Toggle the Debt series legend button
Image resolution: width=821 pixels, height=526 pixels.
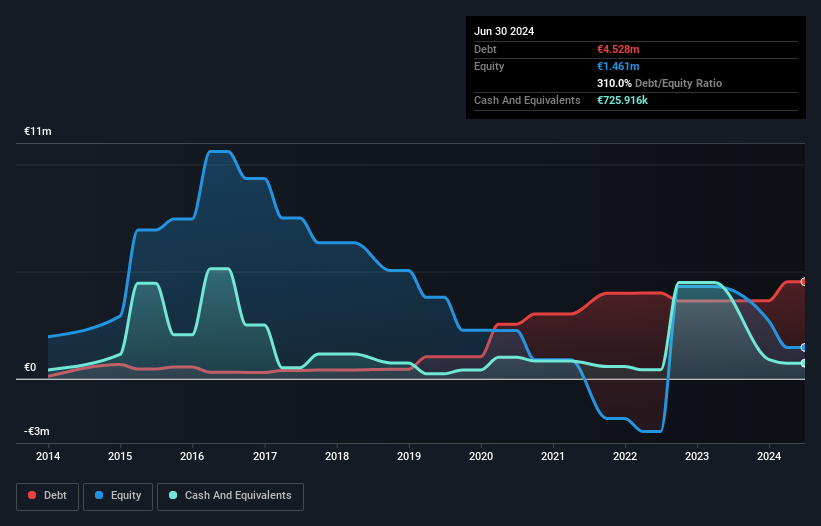(48, 496)
